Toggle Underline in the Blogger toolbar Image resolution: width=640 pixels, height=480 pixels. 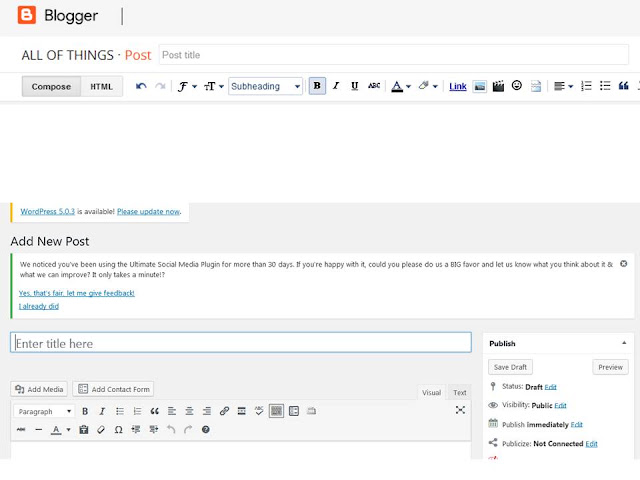(355, 86)
